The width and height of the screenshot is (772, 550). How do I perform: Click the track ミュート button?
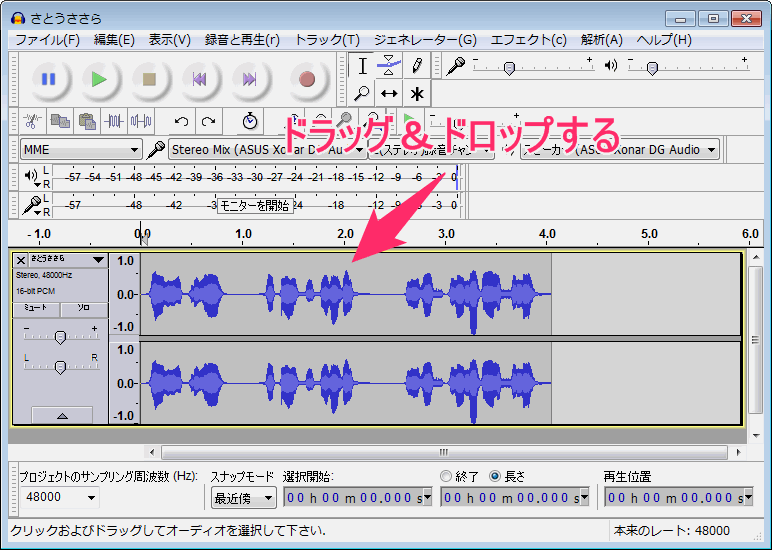[x=36, y=309]
